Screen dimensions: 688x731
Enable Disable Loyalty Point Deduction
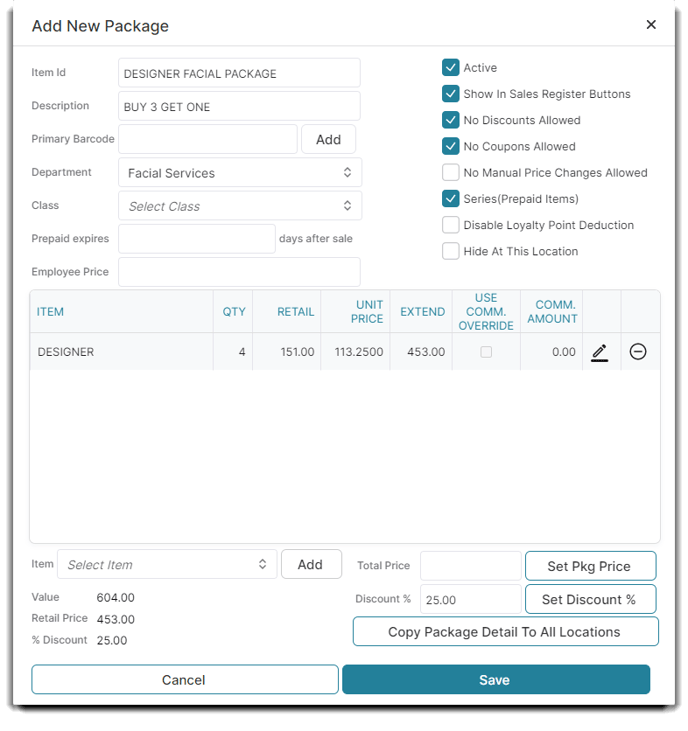(450, 225)
